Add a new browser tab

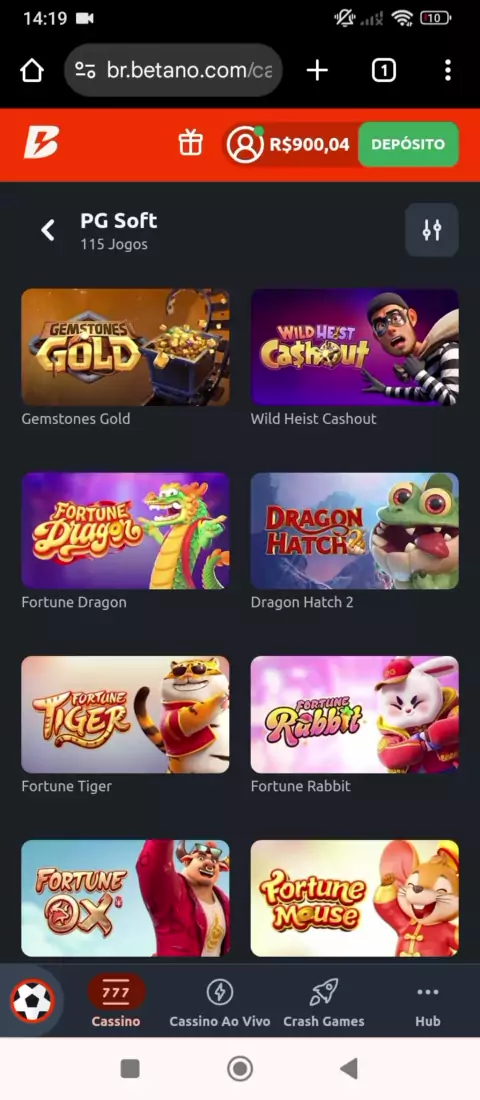317,70
